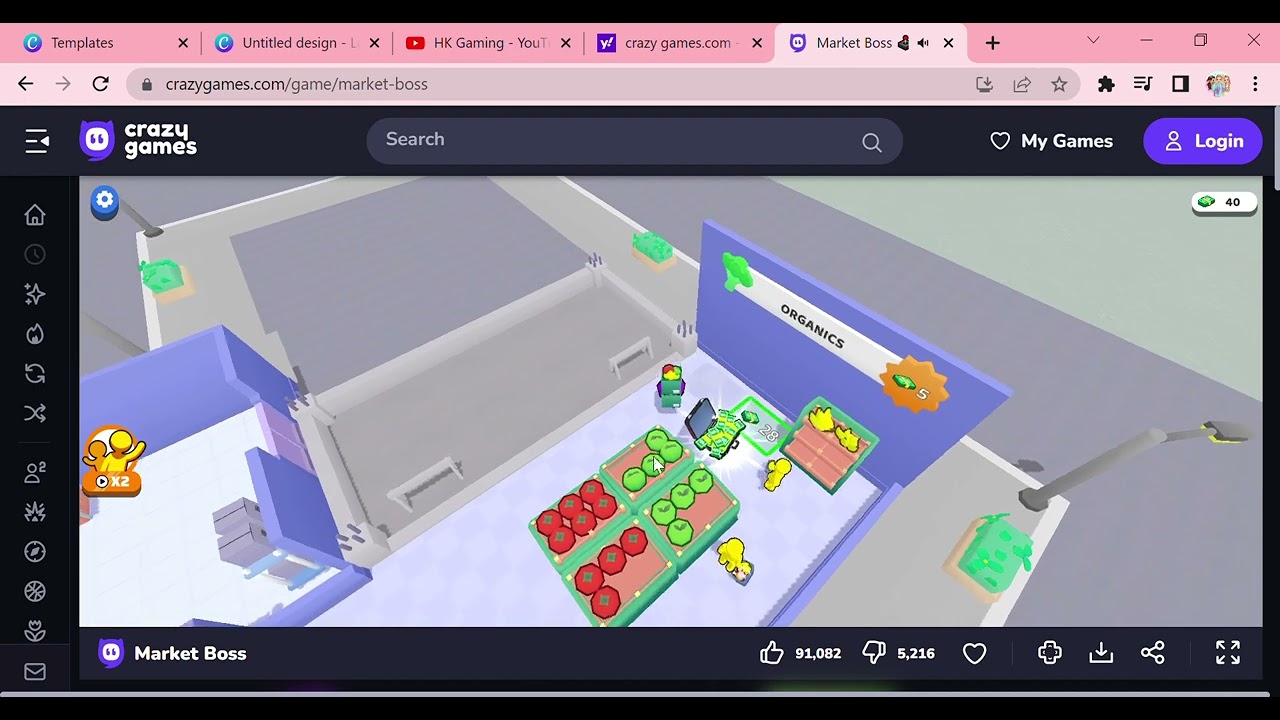Add Market Boss to favorites heart
Viewport: 1280px width, 720px height.
point(974,653)
